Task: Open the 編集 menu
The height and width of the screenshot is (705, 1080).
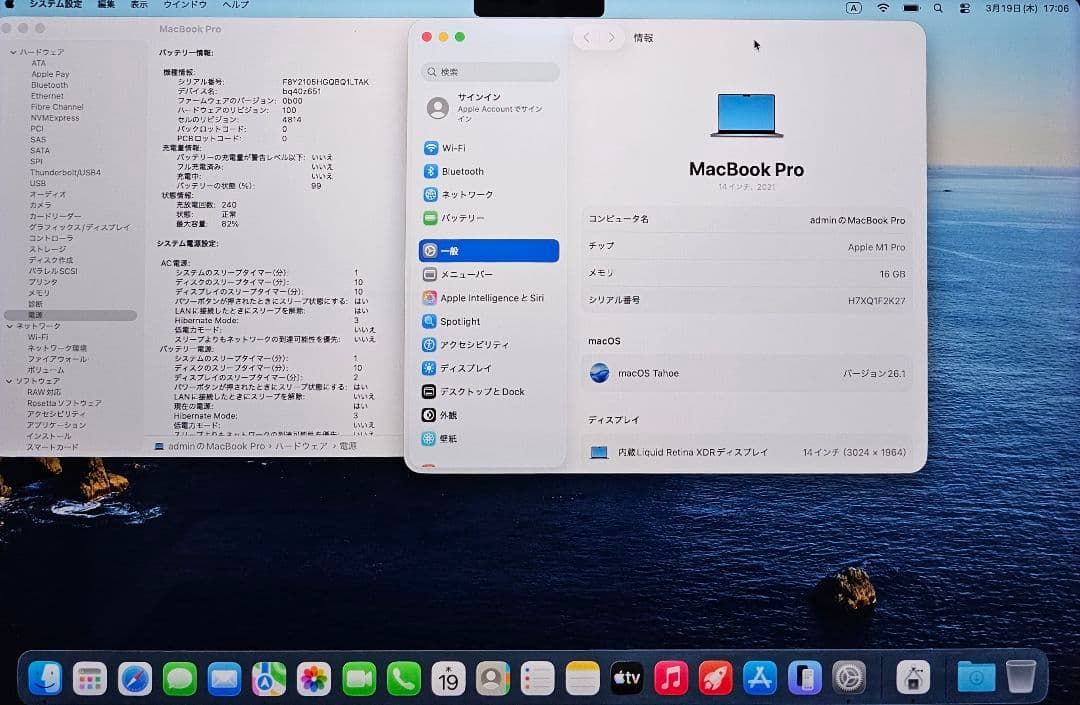Action: tap(106, 5)
